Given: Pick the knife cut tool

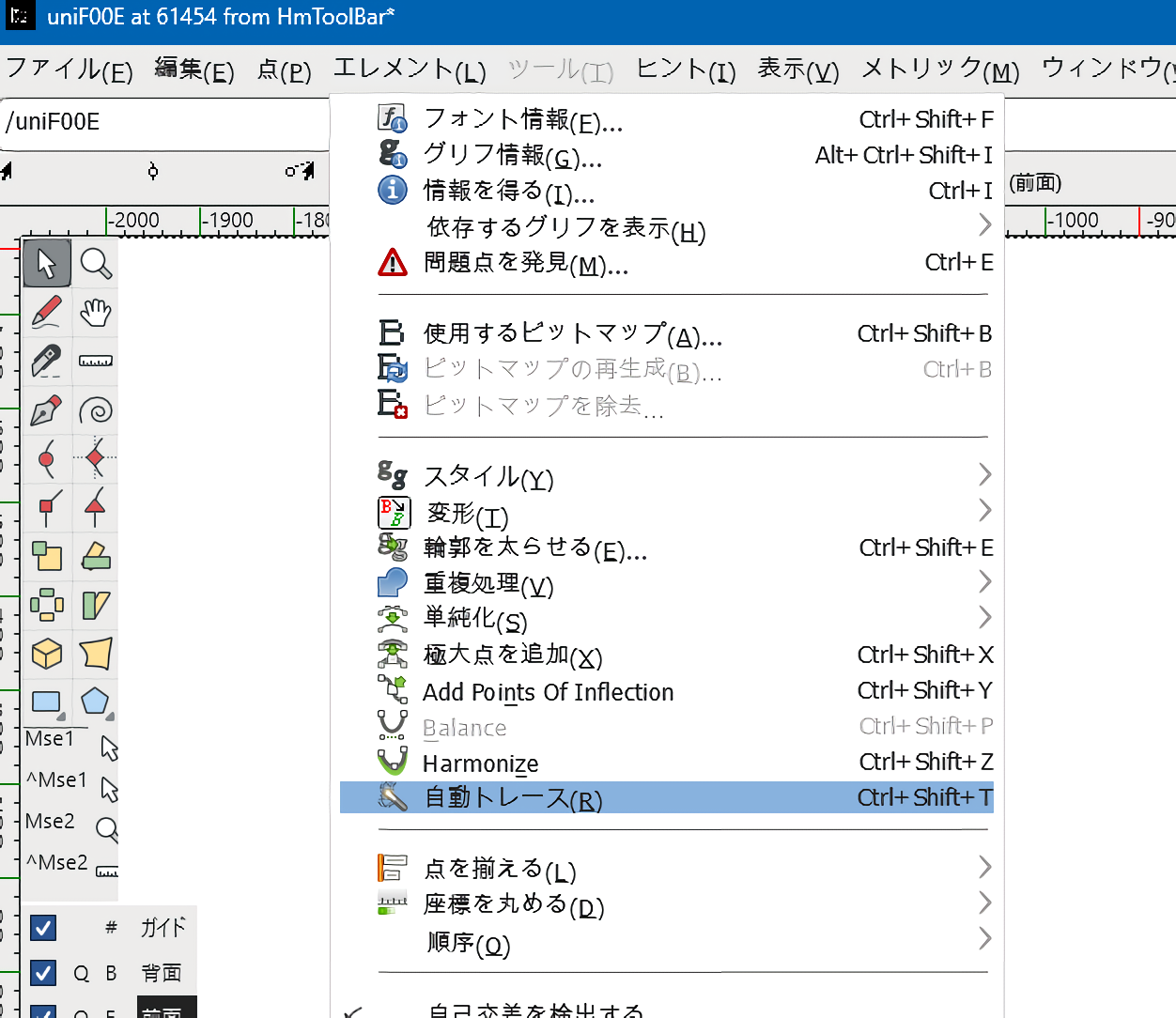Looking at the screenshot, I should point(46,361).
